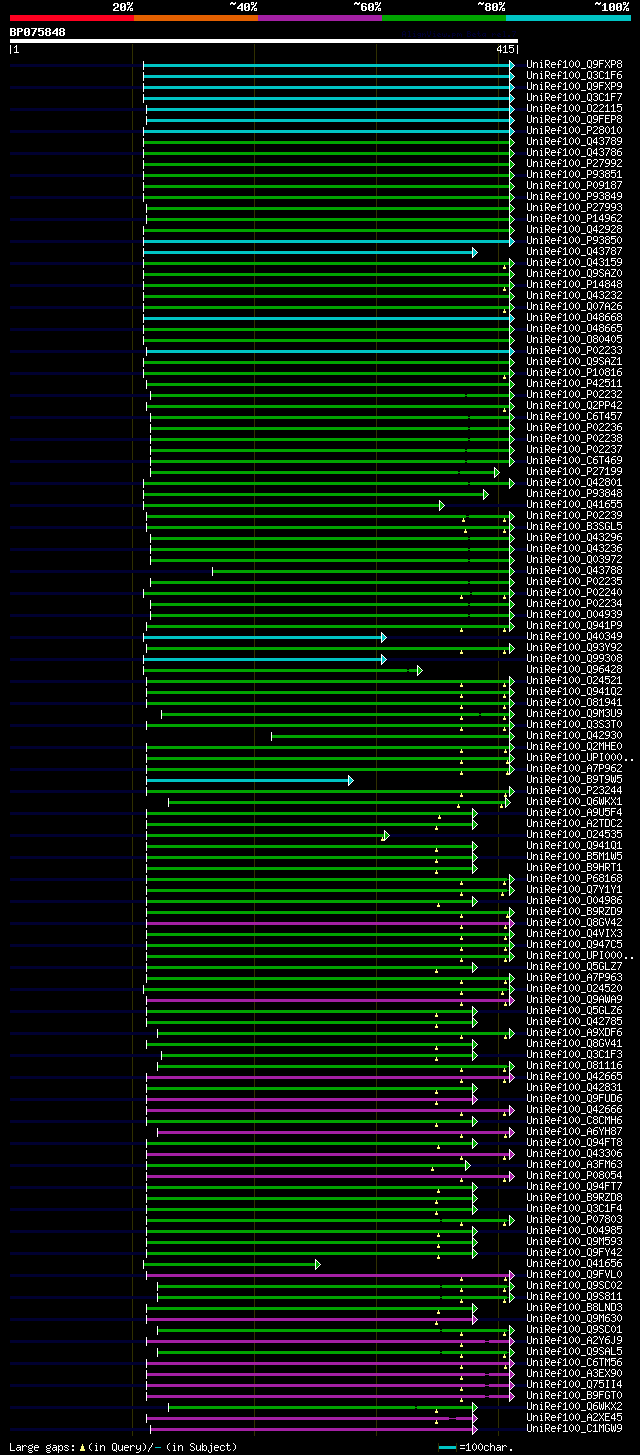This screenshot has width=640, height=1455.
Task: Click the cyan alignment bar of UniRef100_B9T9W5
Action: point(249,780)
